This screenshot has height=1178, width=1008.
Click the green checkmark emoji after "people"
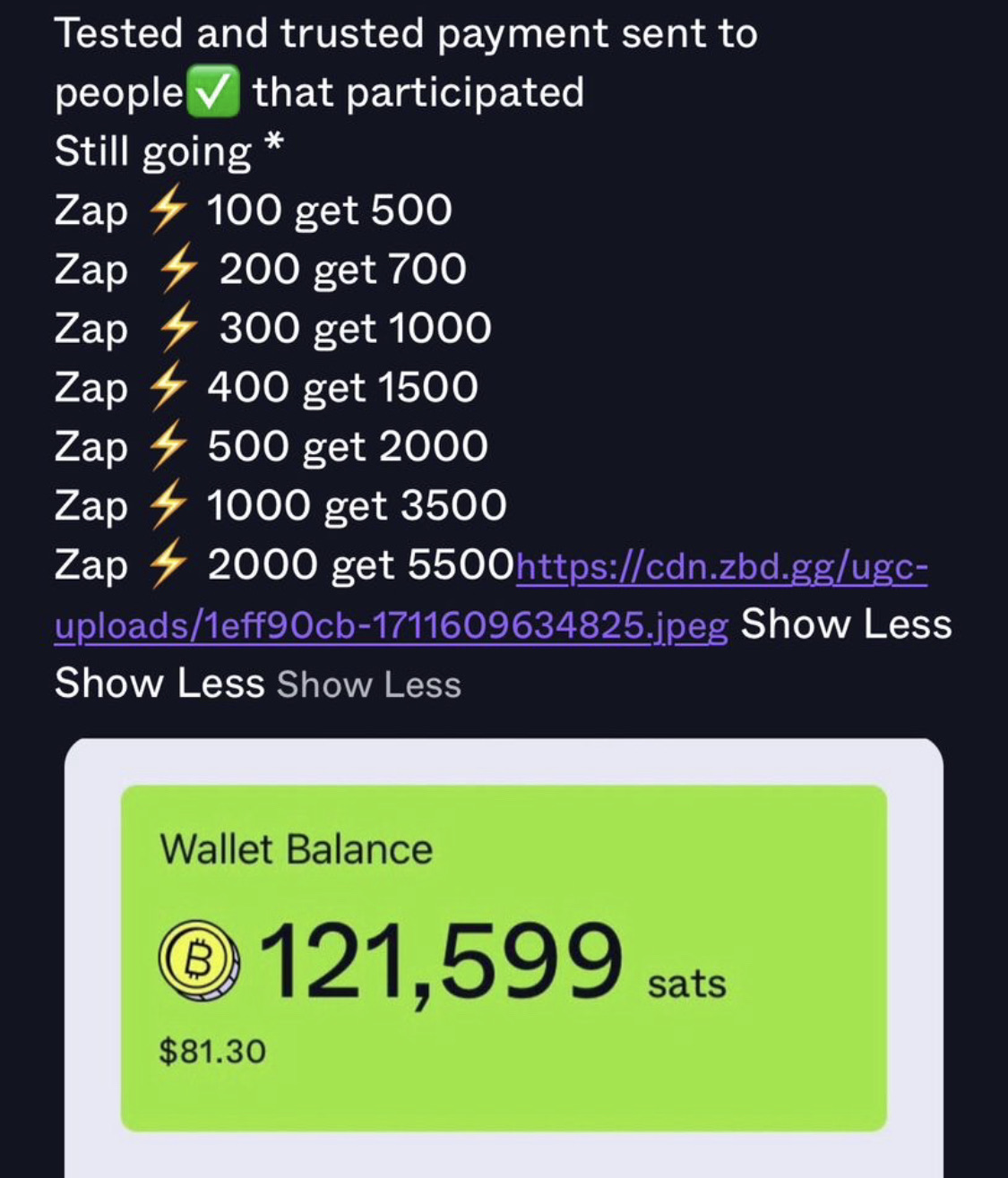tap(212, 93)
